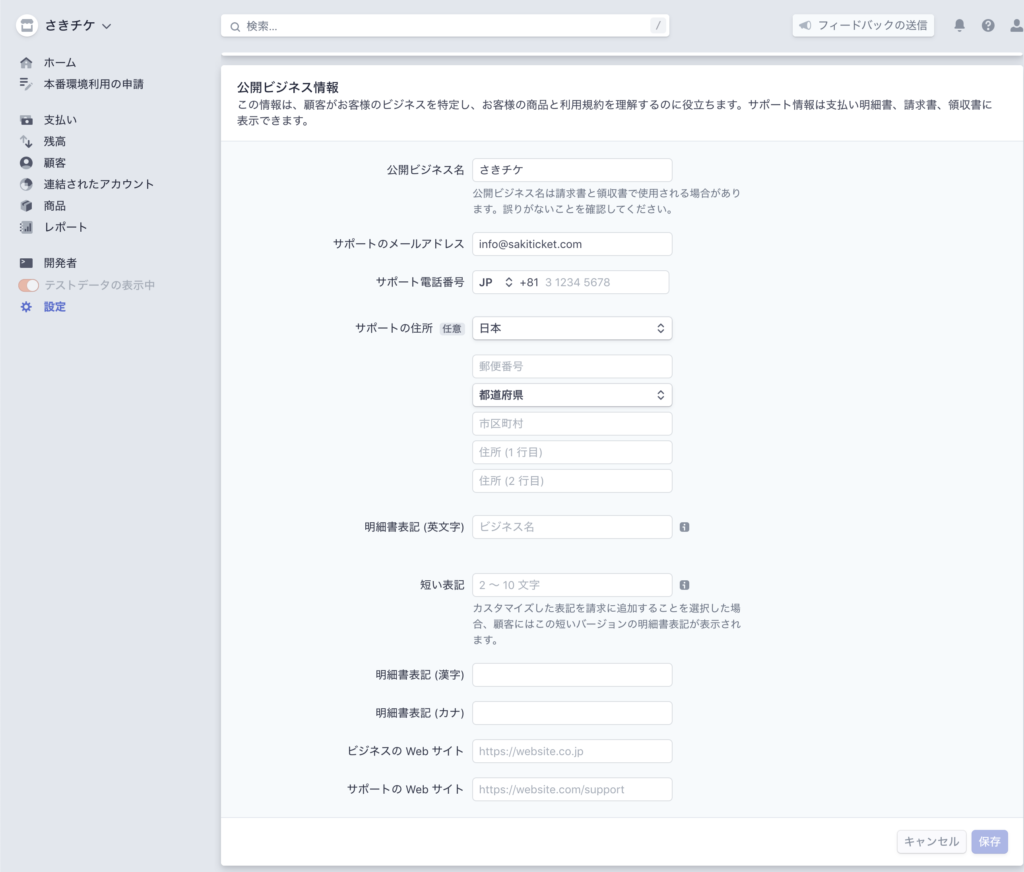This screenshot has width=1024, height=872.
Task: Open 連結されたアカウント in sidebar
Action: (x=99, y=184)
